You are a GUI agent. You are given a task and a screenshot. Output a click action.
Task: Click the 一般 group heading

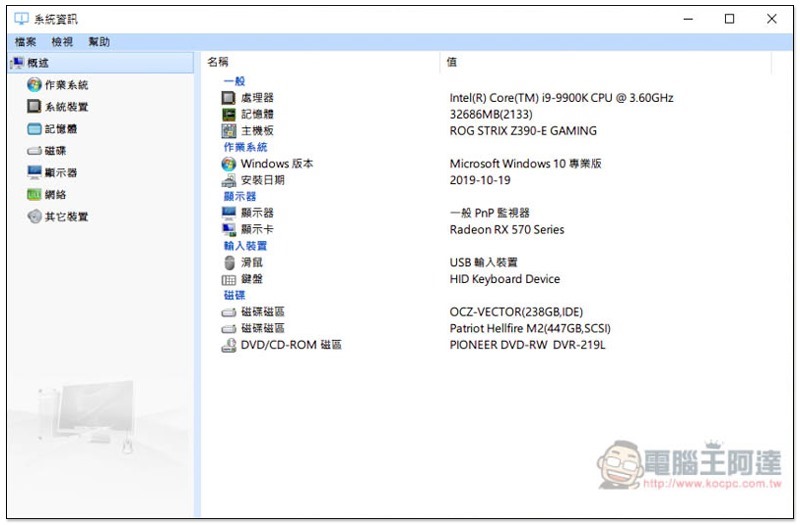234,81
